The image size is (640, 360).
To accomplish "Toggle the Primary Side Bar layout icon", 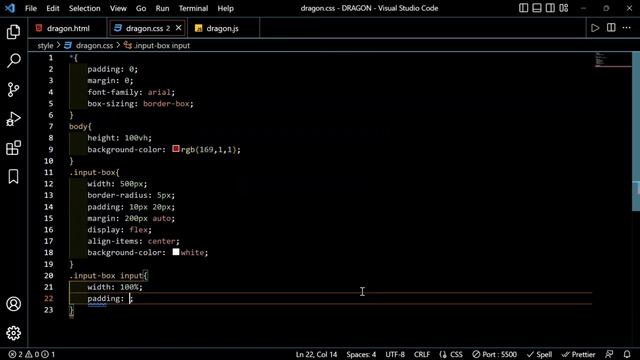I will [523, 8].
